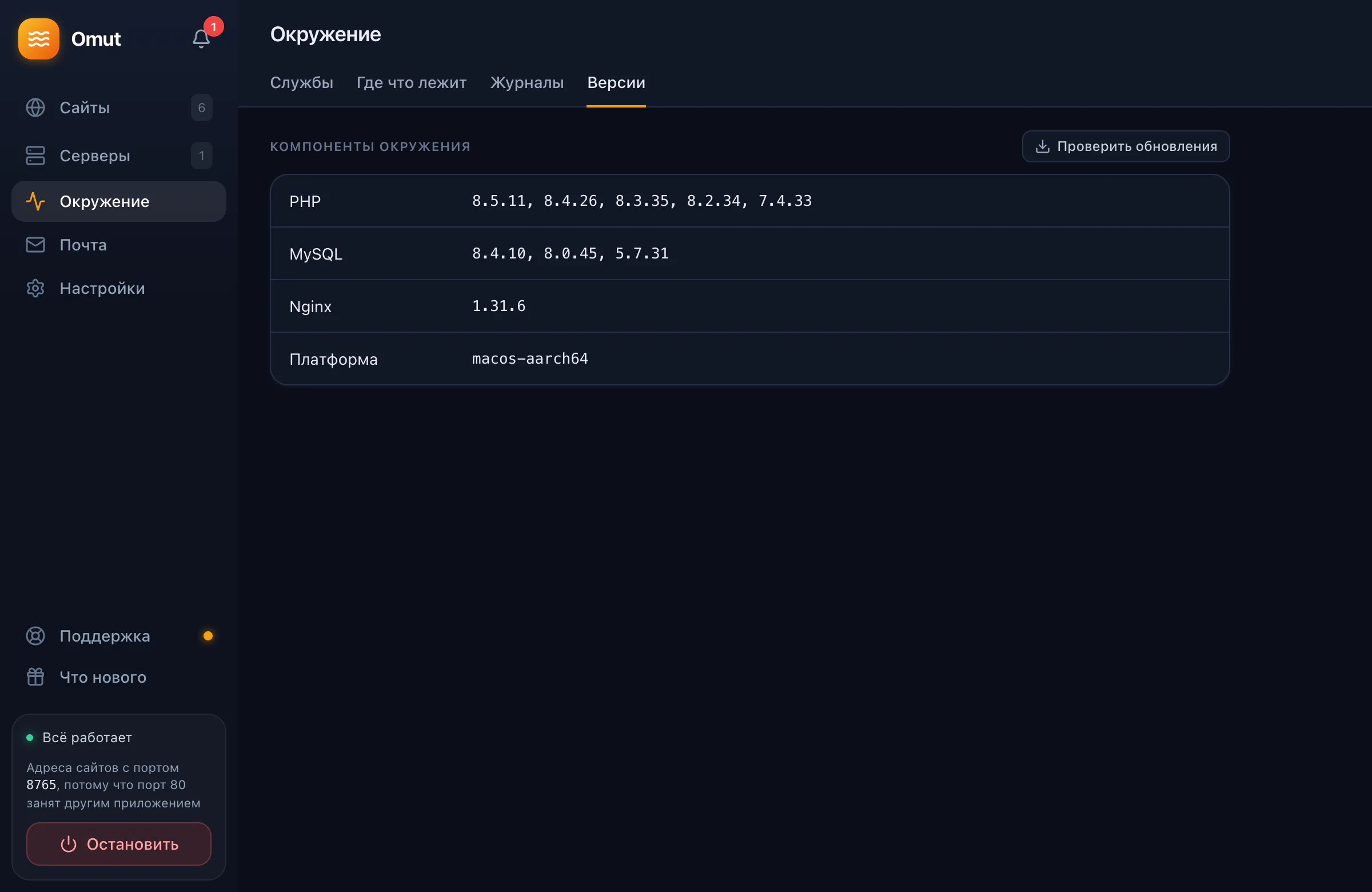The image size is (1372, 892).
Task: Click the lifebuoy icon beside Поддержка
Action: point(35,636)
